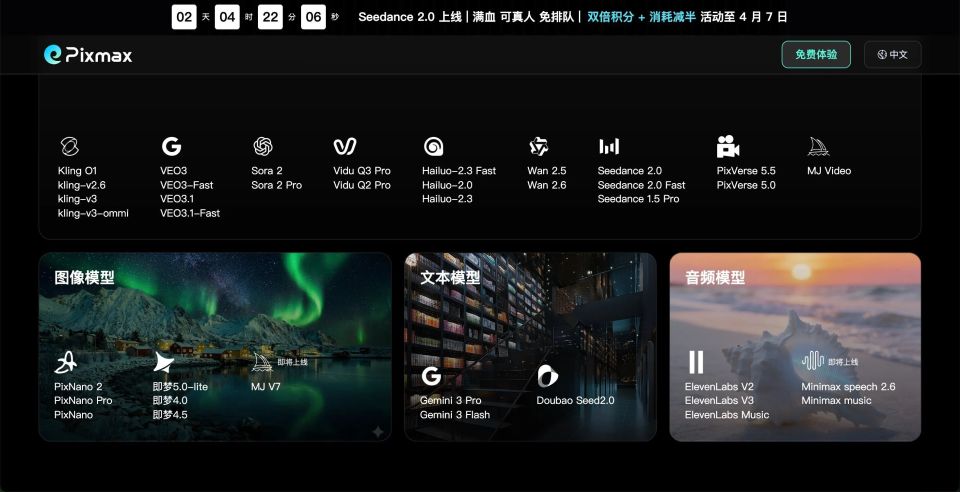Select the Minimax music model
Viewport: 960px width, 492px height.
coord(836,400)
